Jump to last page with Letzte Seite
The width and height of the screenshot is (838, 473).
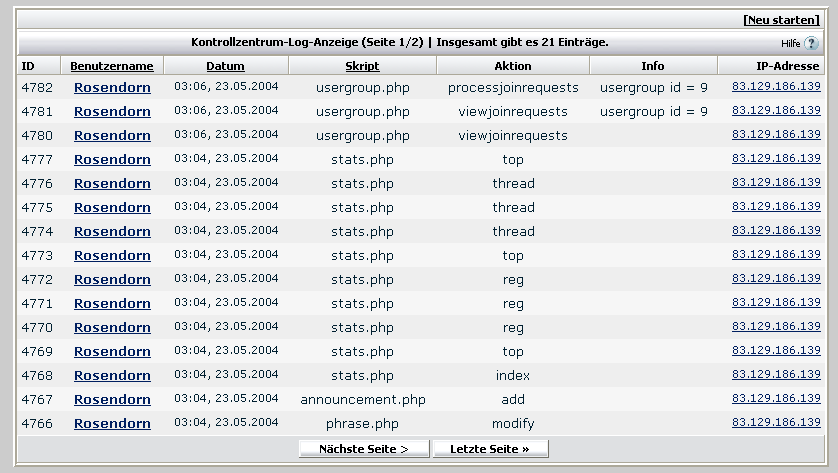point(490,449)
